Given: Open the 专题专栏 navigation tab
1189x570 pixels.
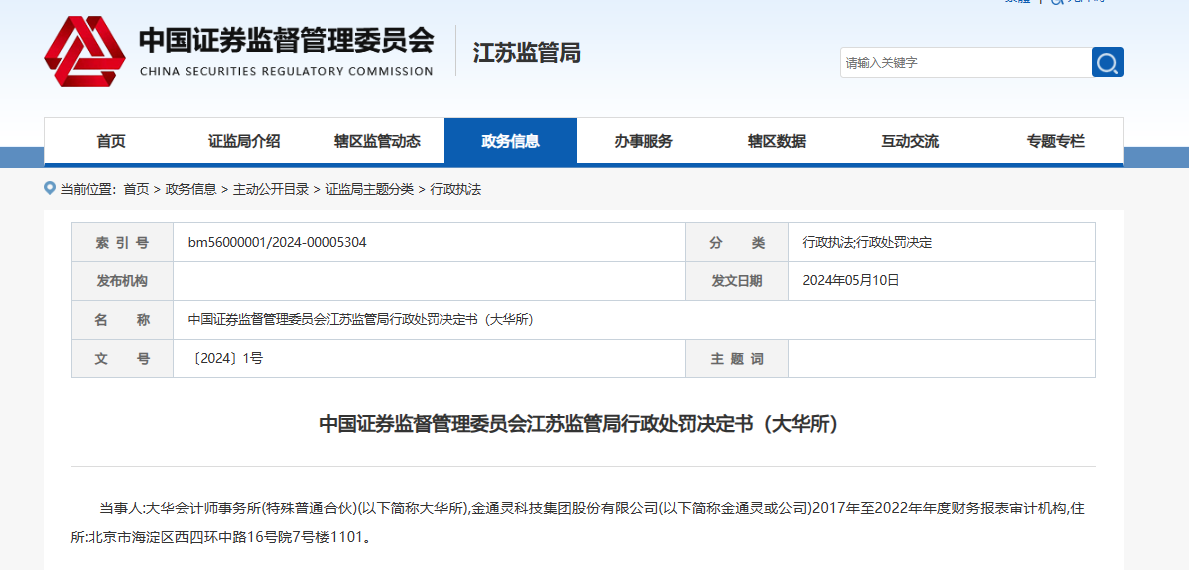Looking at the screenshot, I should pyautogui.click(x=1056, y=141).
